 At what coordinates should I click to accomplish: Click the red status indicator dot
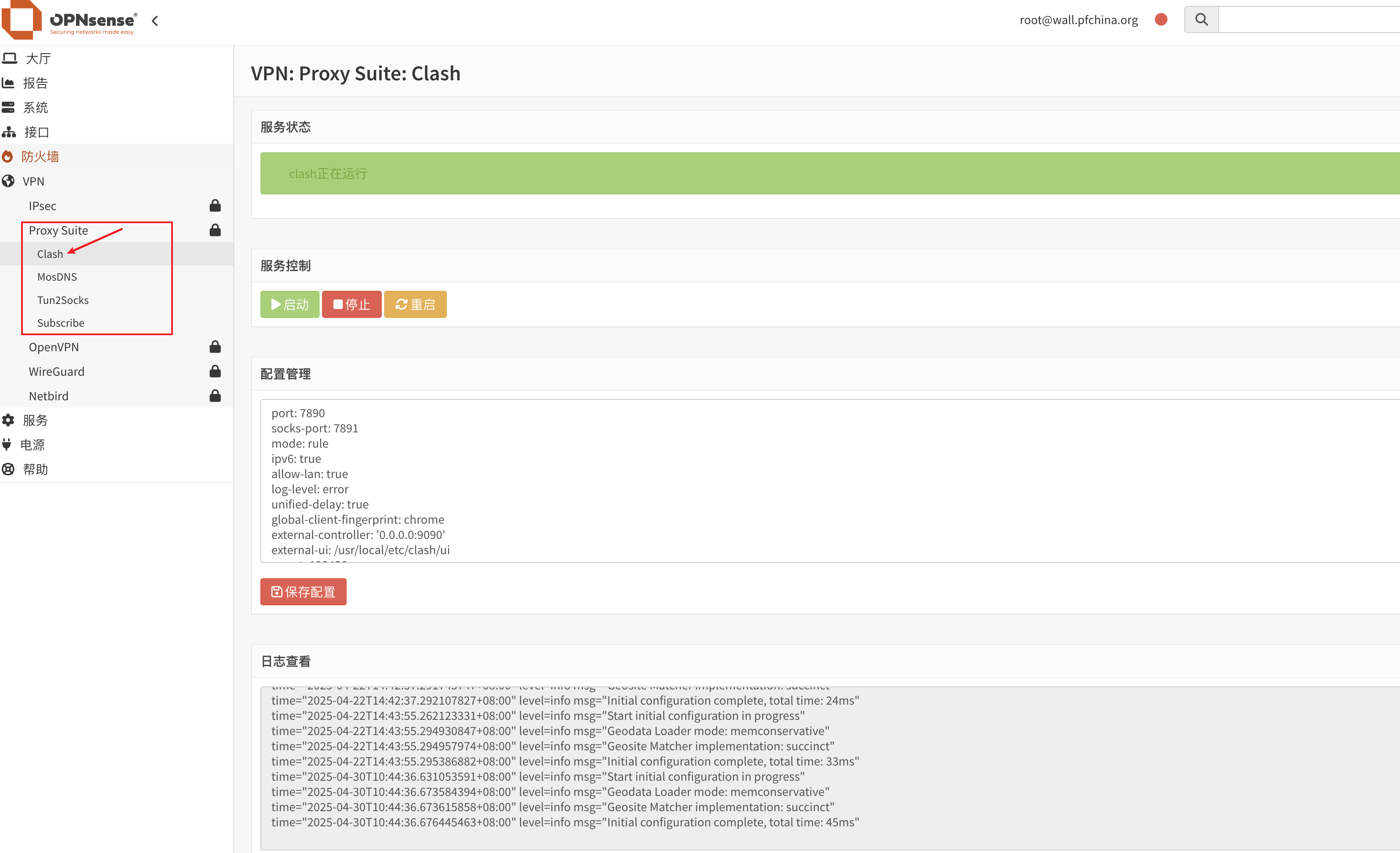(1161, 19)
